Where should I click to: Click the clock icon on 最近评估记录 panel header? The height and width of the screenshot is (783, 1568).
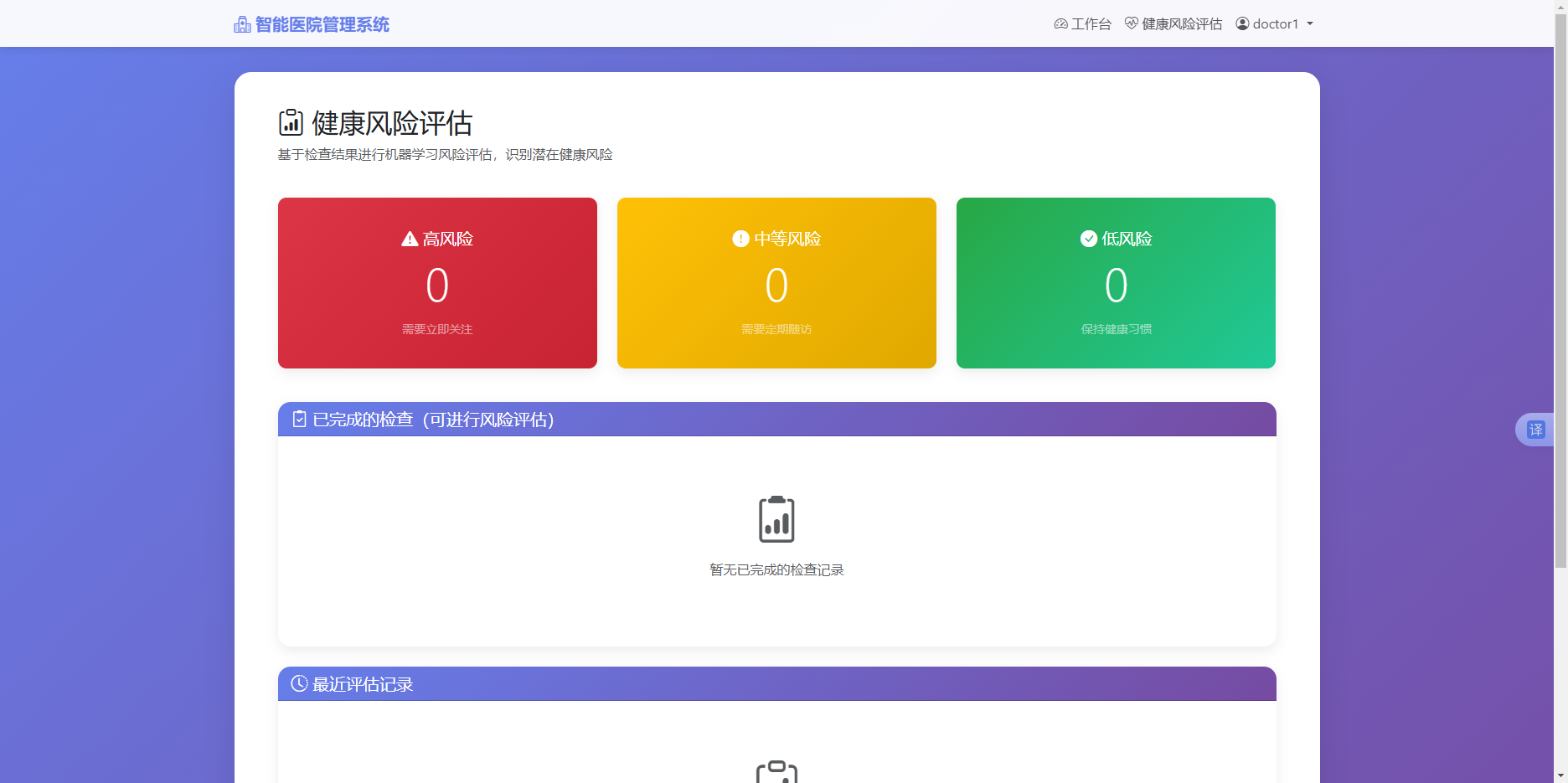(x=299, y=683)
